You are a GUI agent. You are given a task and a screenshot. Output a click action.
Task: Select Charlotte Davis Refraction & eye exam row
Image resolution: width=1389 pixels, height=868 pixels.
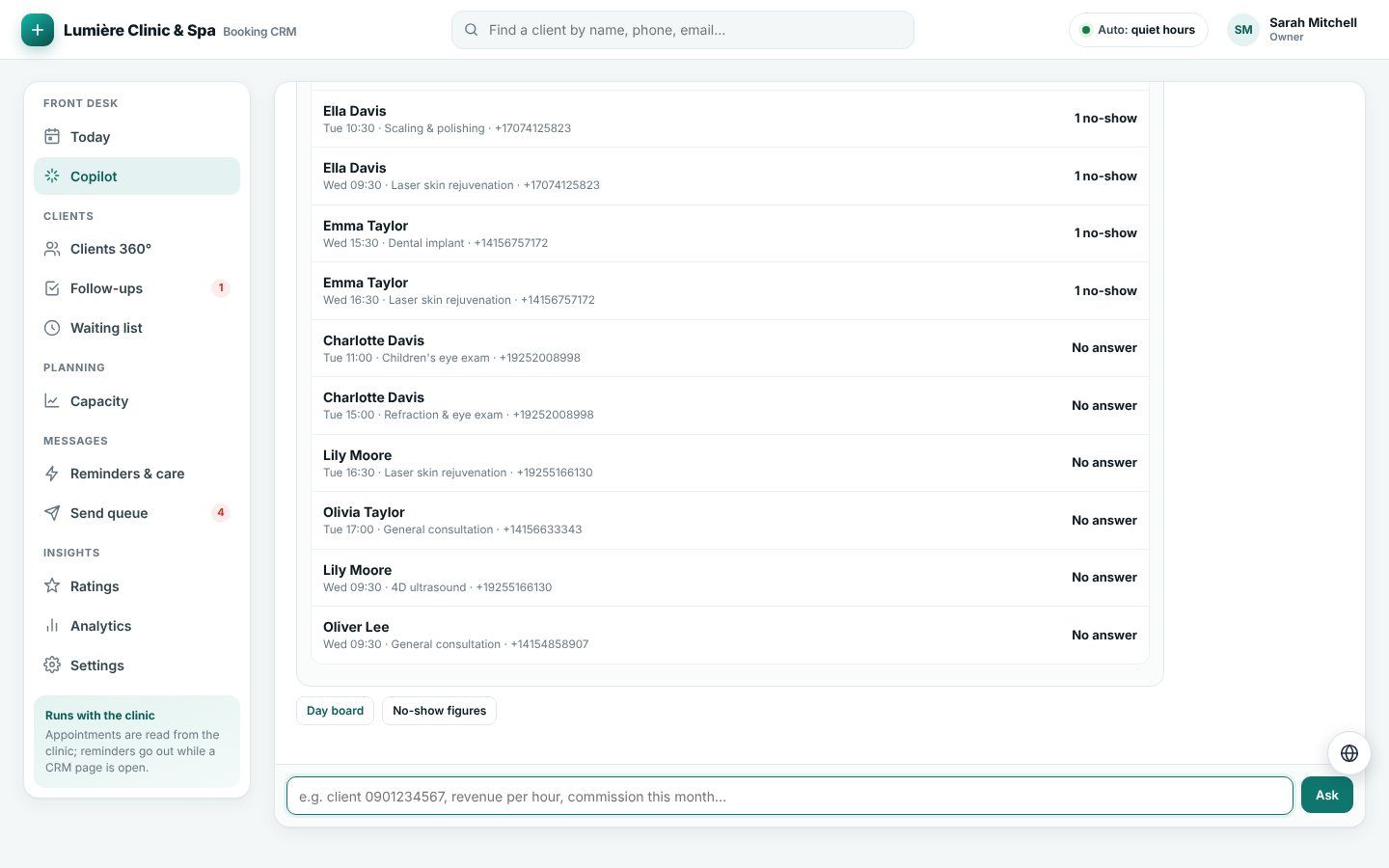(730, 406)
